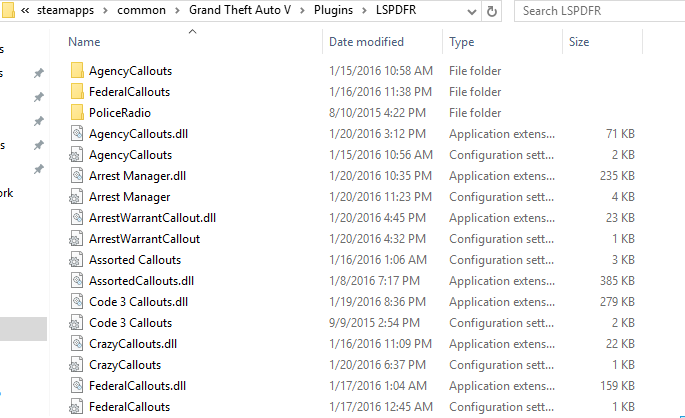Select the CrazyCallouts.dll file name
The height and width of the screenshot is (418, 685).
click(133, 344)
